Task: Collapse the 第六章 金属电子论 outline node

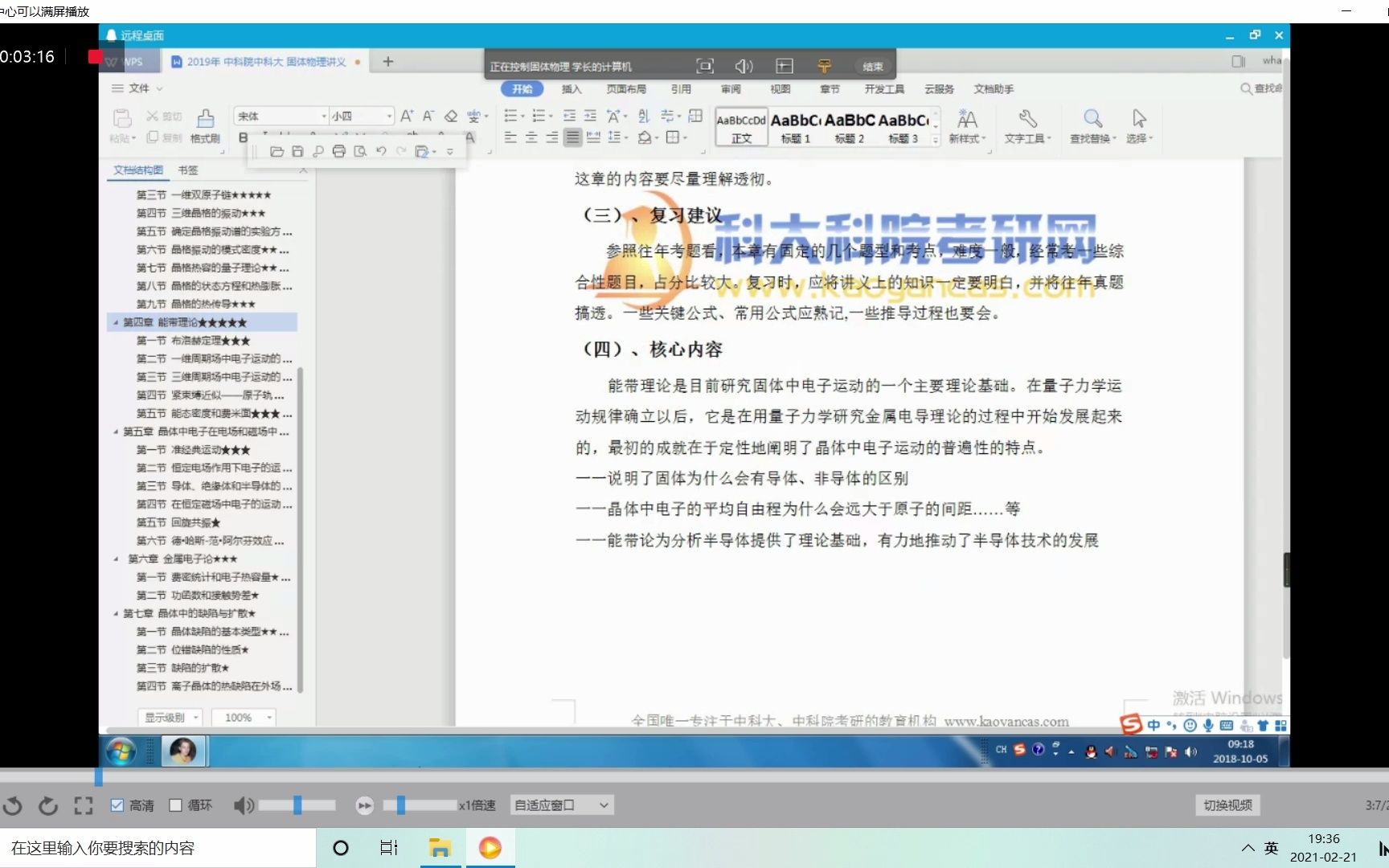Action: pyautogui.click(x=116, y=559)
